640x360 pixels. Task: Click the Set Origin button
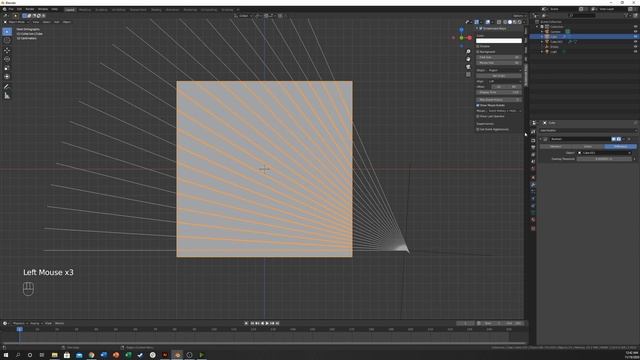point(498,76)
